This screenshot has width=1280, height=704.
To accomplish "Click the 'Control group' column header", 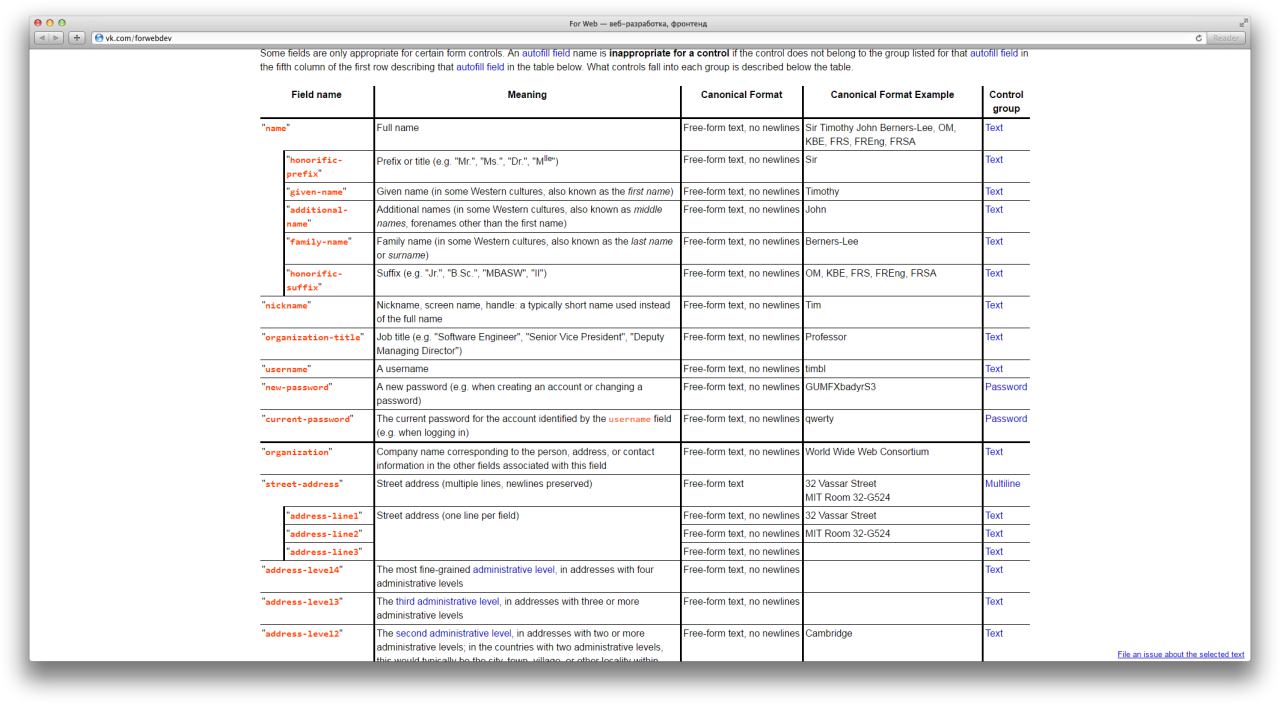I will [x=1006, y=102].
